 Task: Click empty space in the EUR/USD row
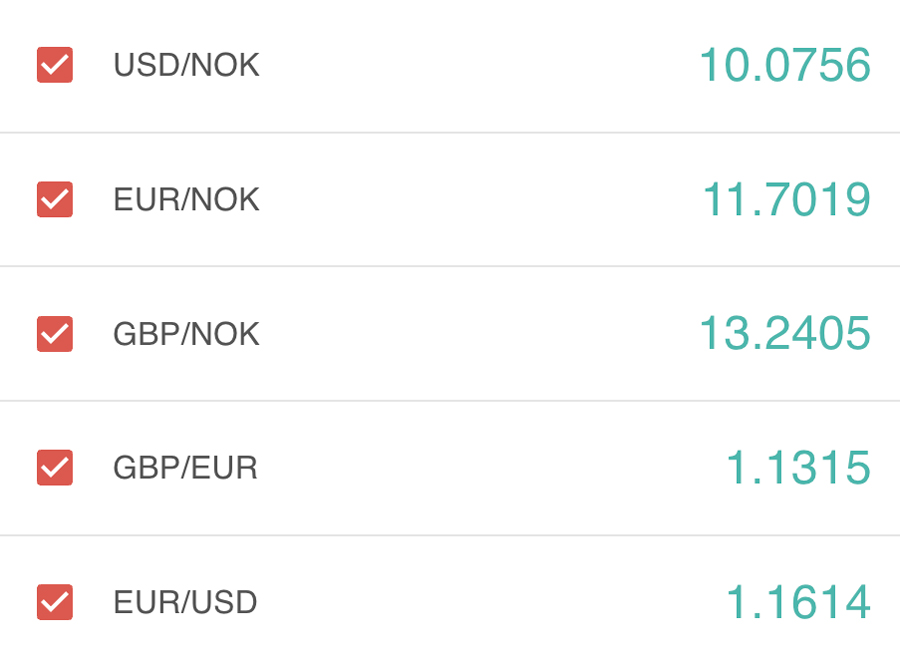(x=470, y=602)
